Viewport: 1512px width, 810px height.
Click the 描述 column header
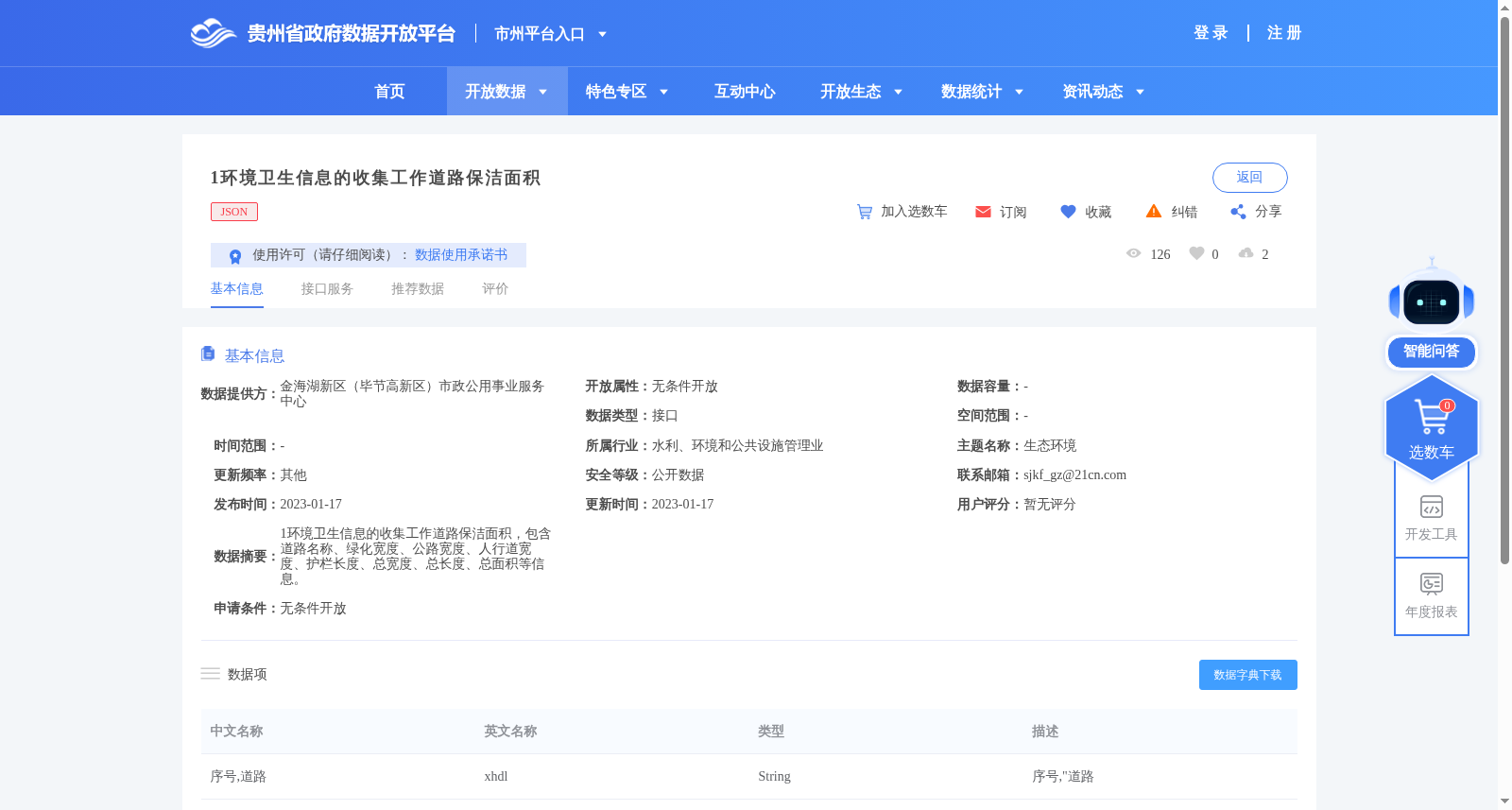point(1045,732)
